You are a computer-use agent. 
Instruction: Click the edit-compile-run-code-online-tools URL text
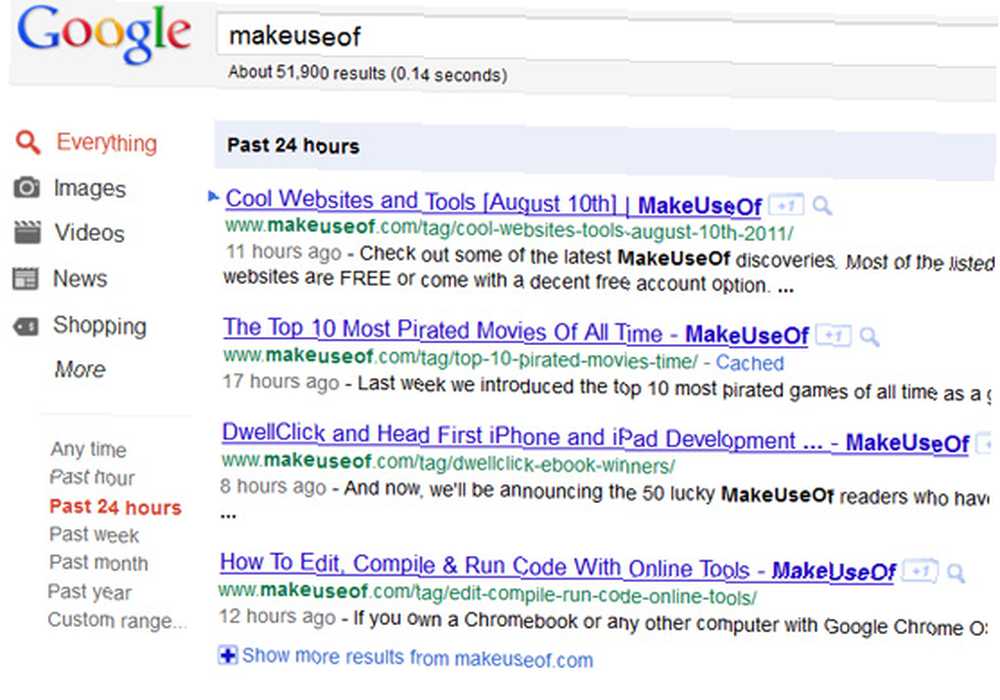[x=487, y=593]
